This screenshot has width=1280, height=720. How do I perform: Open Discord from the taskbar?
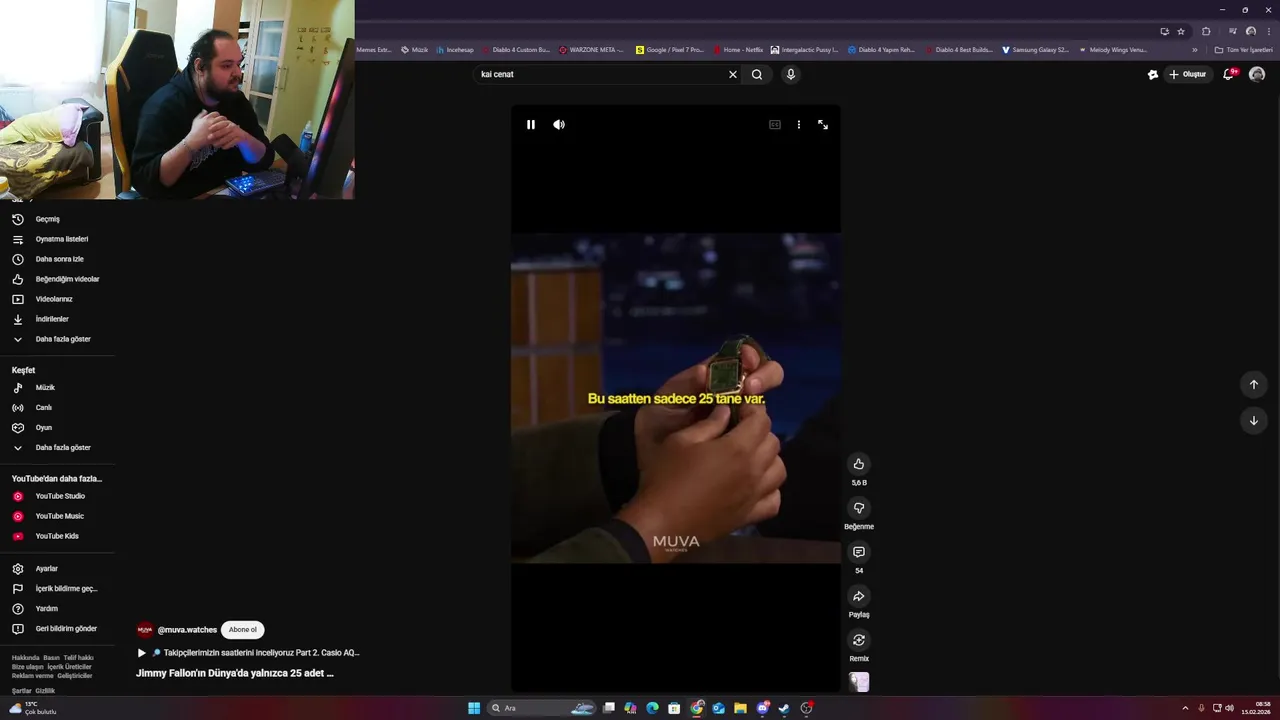click(763, 708)
